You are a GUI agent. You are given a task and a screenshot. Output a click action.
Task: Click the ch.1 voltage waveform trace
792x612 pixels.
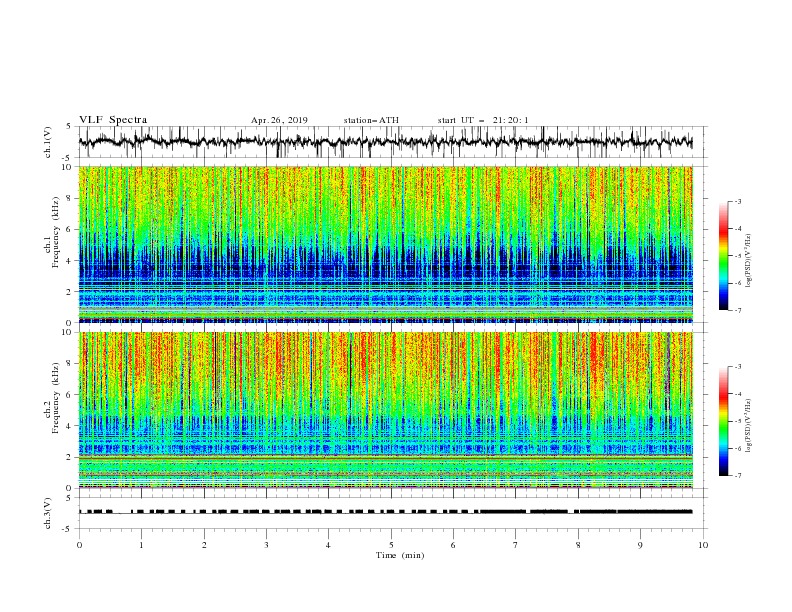point(385,142)
